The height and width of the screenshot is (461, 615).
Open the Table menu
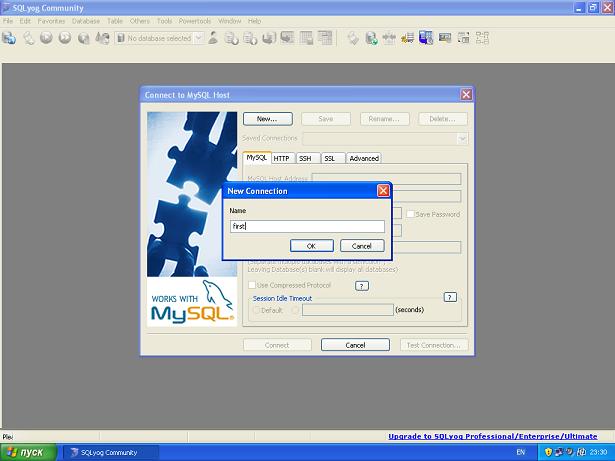point(115,21)
